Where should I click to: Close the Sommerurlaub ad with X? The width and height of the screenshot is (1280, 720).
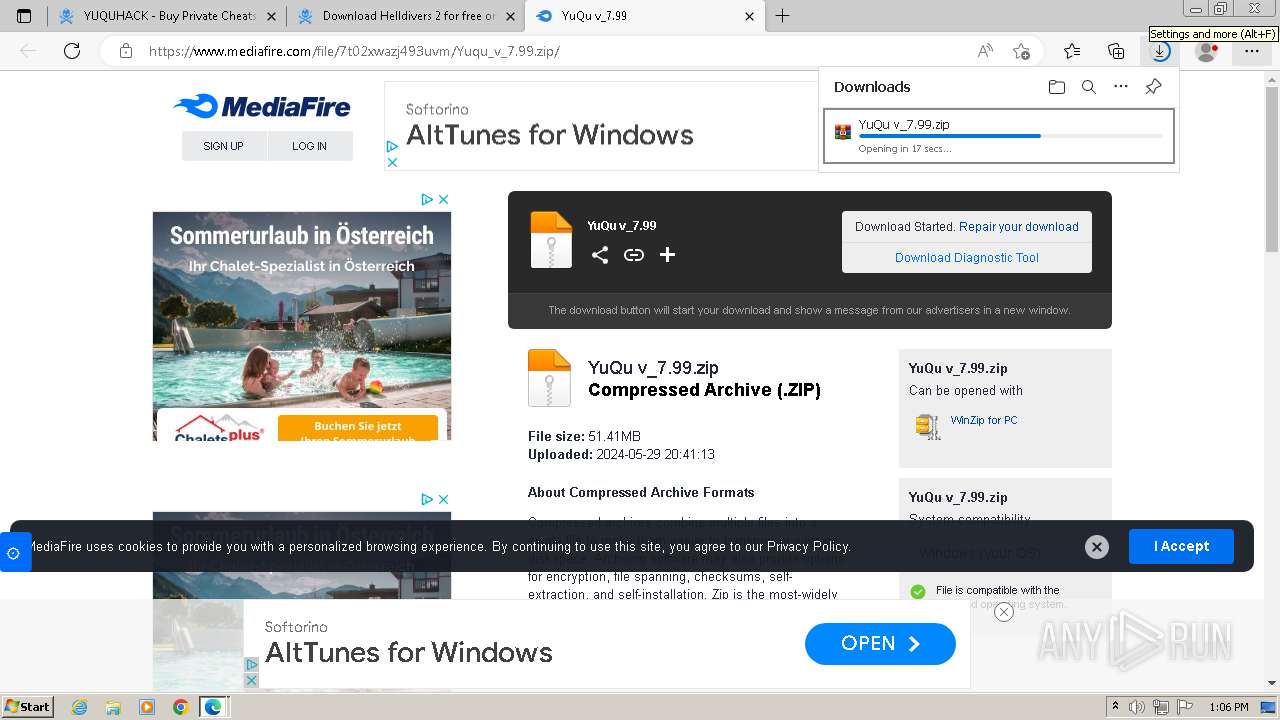point(444,200)
